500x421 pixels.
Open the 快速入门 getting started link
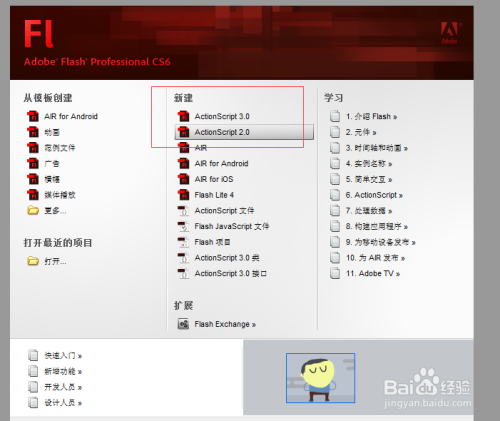coord(63,356)
